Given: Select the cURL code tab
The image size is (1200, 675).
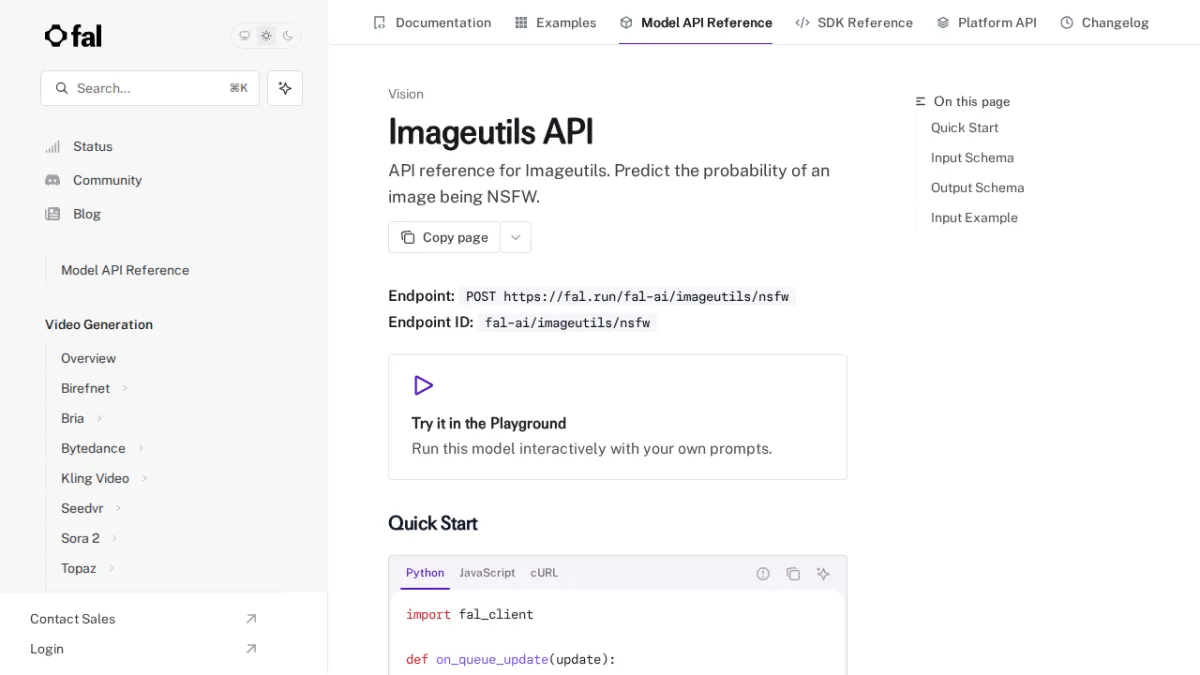Looking at the screenshot, I should pyautogui.click(x=545, y=573).
